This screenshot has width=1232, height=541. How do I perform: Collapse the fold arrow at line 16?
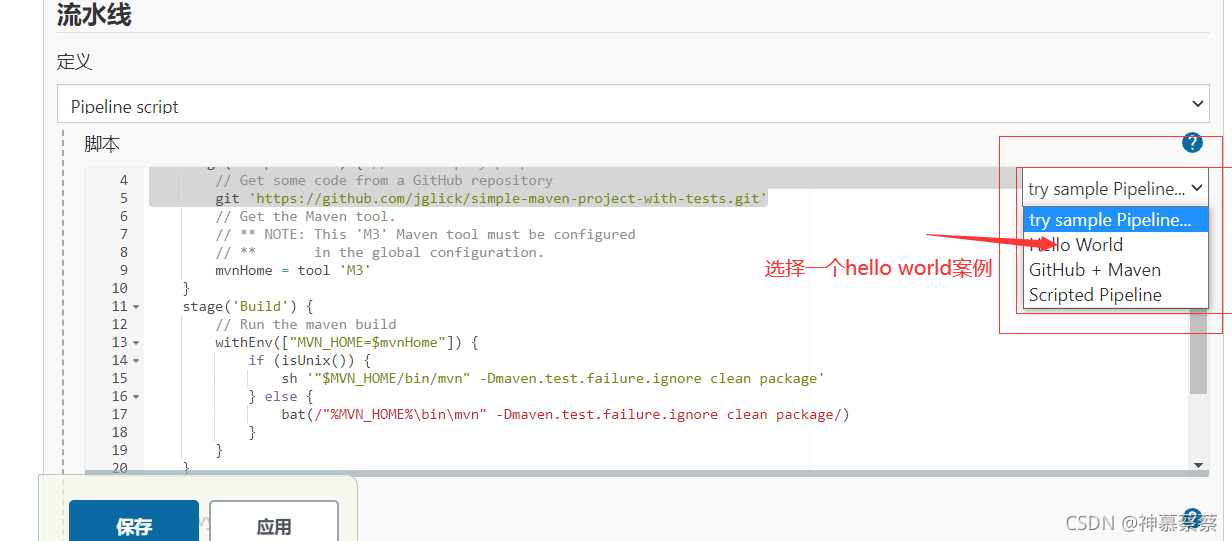pos(136,397)
